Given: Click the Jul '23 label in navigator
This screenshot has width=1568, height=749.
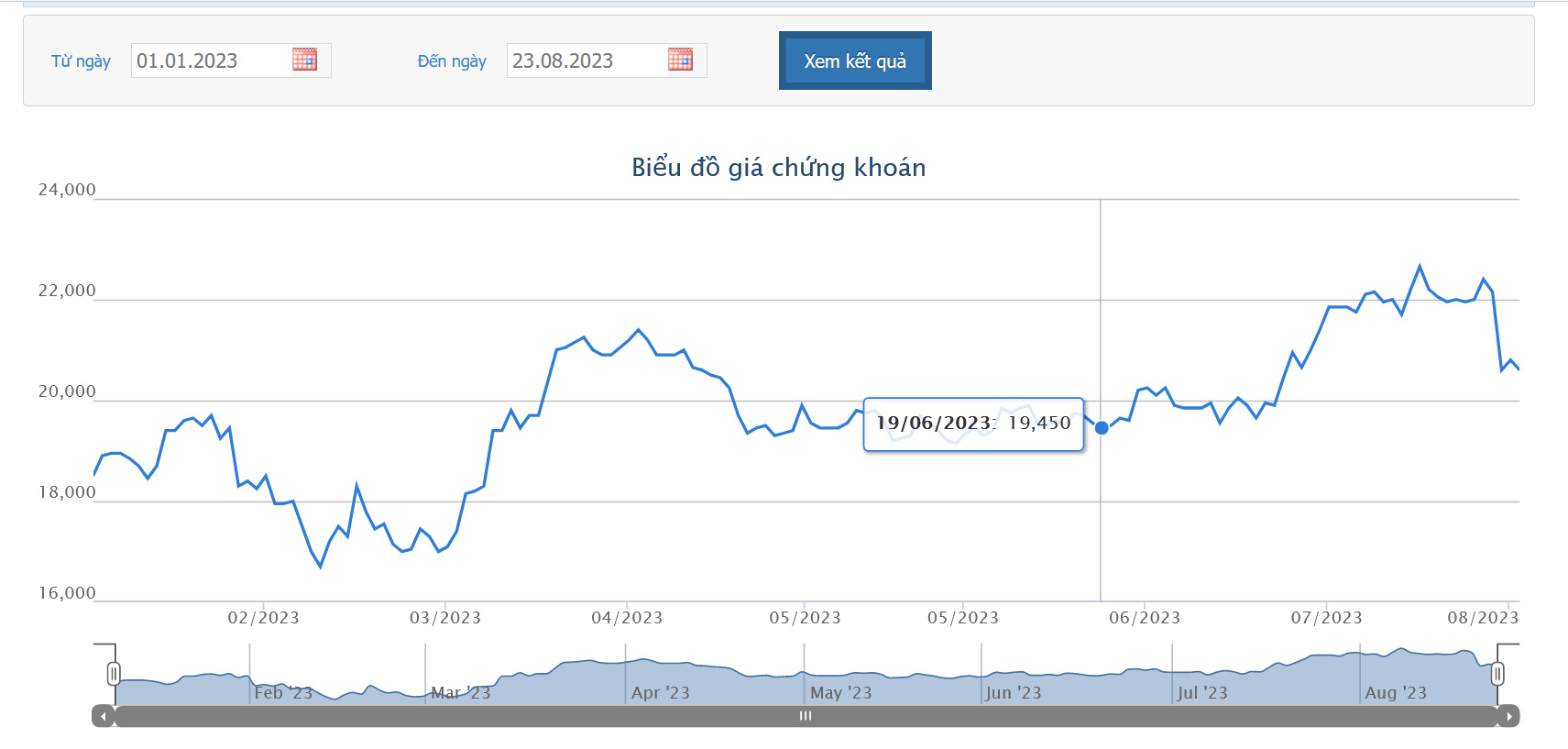Looking at the screenshot, I should pyautogui.click(x=1201, y=693).
